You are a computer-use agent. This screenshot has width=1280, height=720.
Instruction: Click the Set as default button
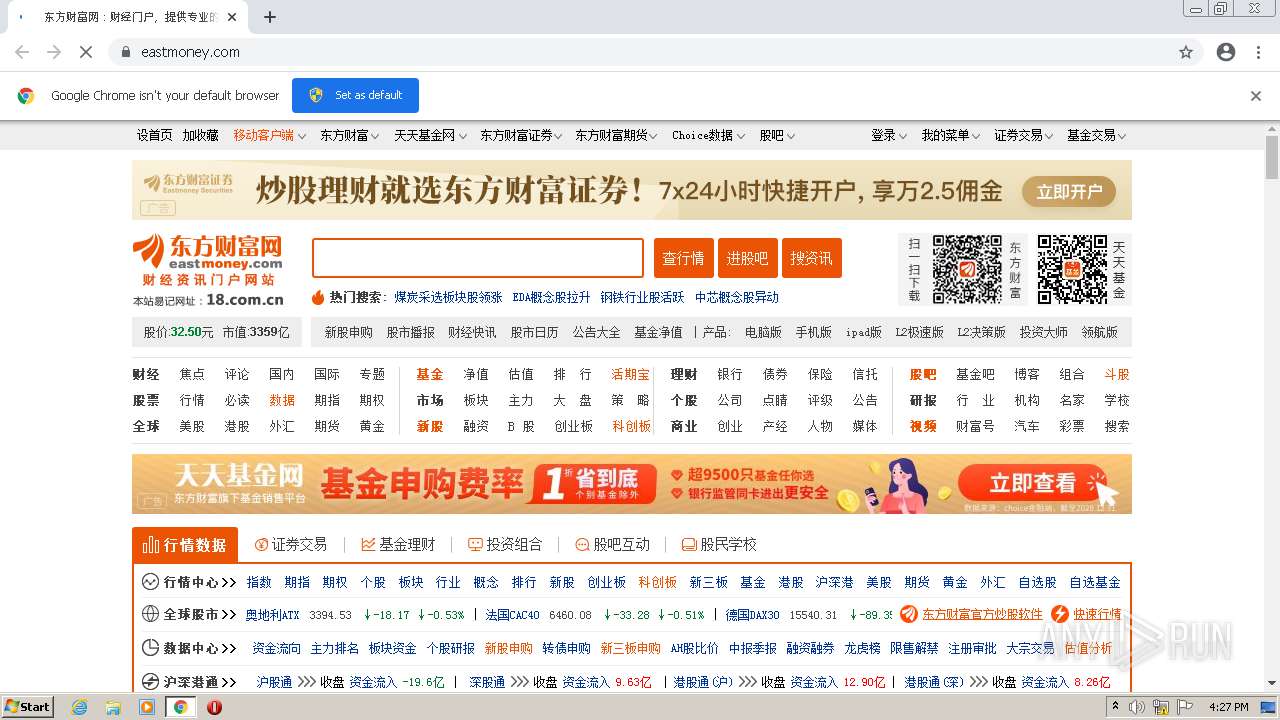pos(355,95)
